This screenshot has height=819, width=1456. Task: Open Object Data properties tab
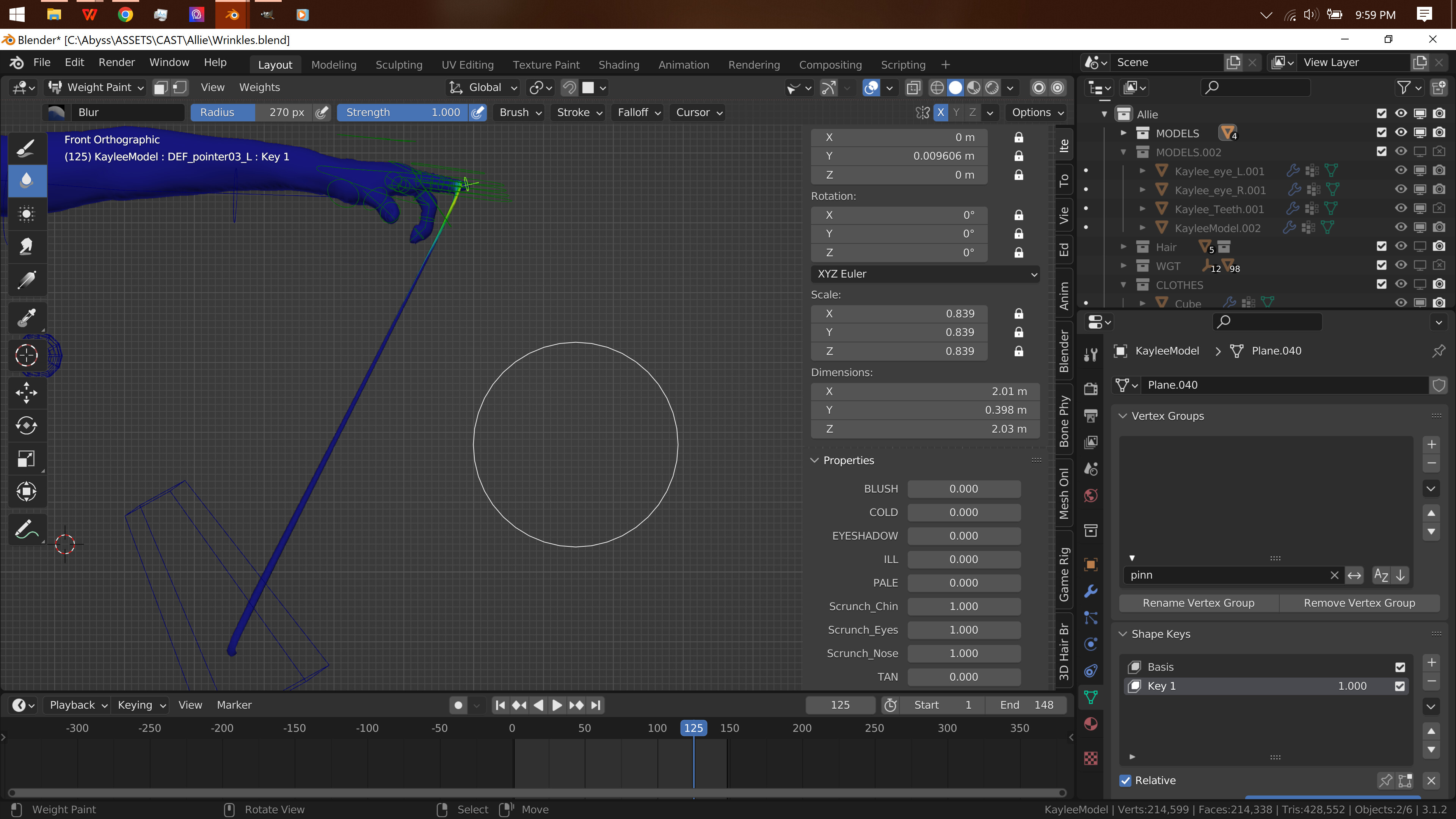click(x=1091, y=697)
